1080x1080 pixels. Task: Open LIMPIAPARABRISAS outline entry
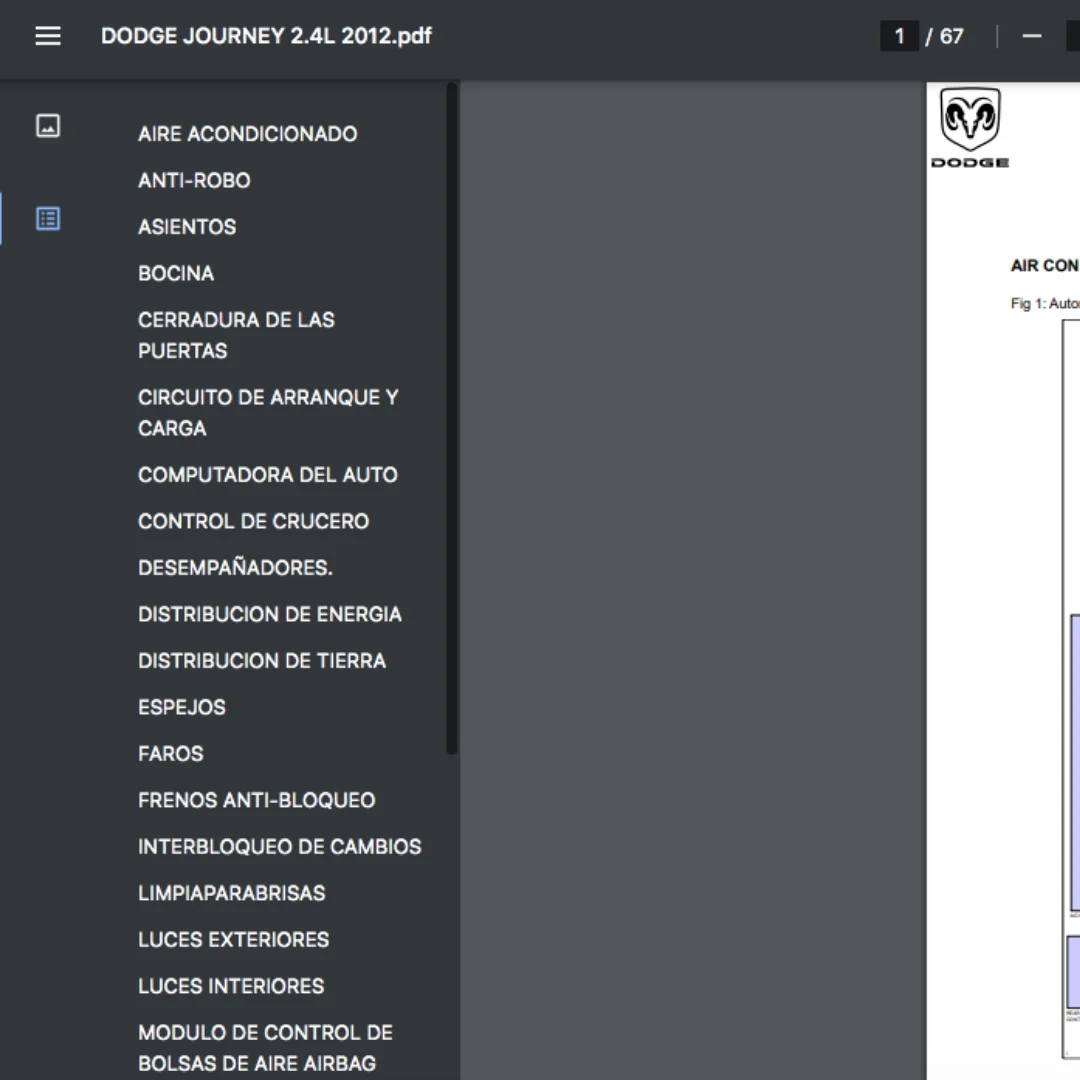click(231, 893)
